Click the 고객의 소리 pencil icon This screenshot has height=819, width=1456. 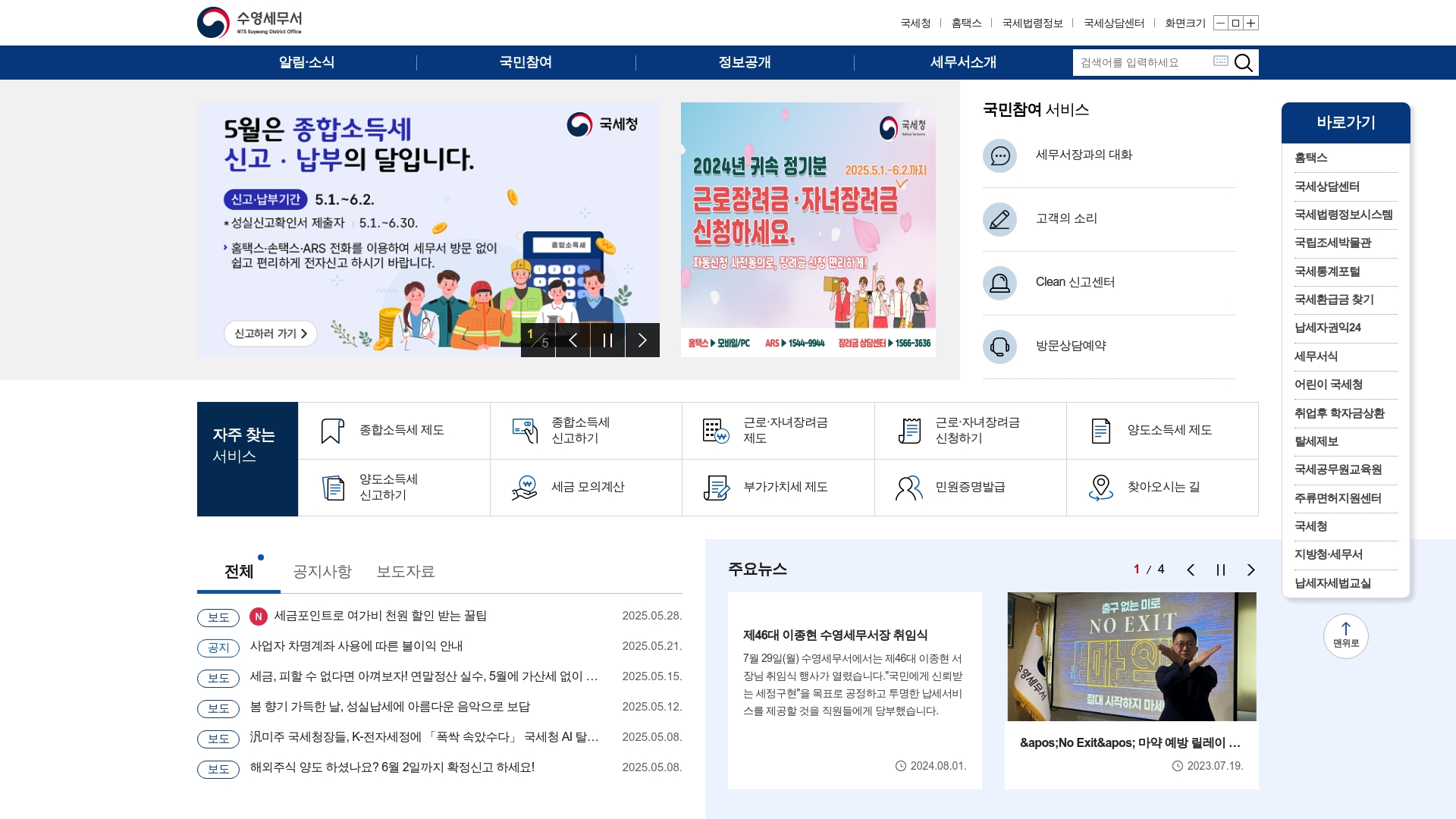click(999, 219)
